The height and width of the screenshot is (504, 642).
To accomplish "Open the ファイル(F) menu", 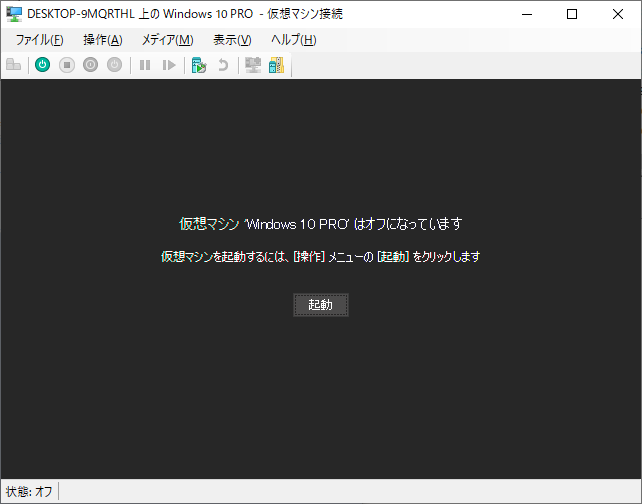I will [39, 40].
